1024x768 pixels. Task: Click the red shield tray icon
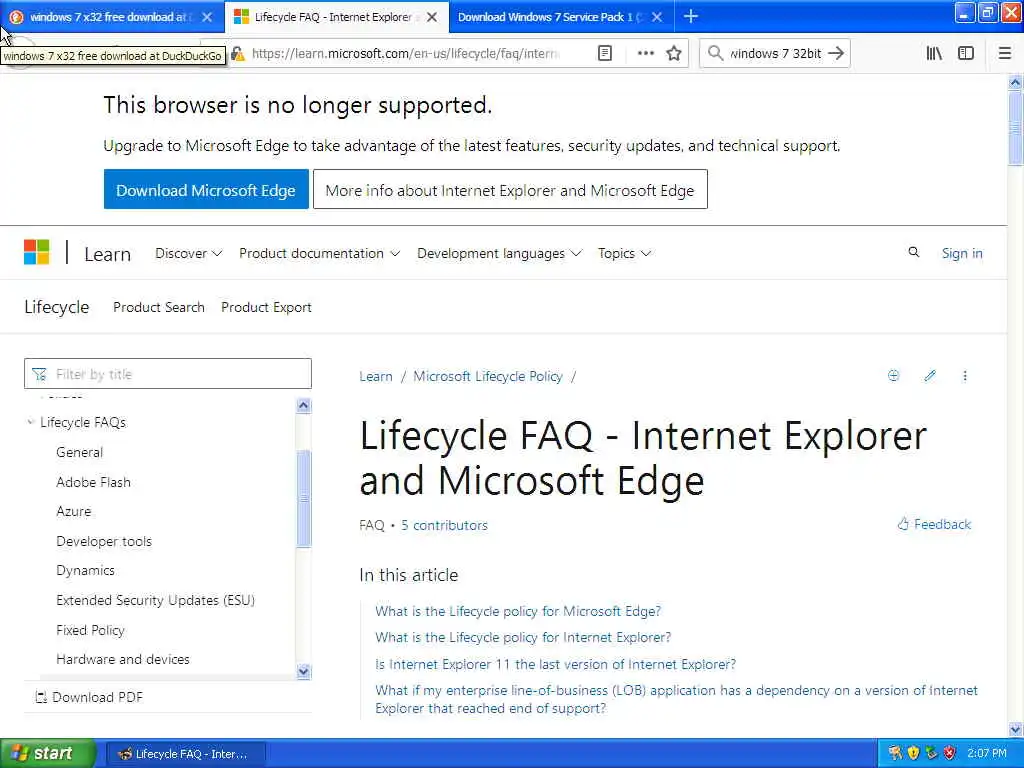[x=950, y=753]
